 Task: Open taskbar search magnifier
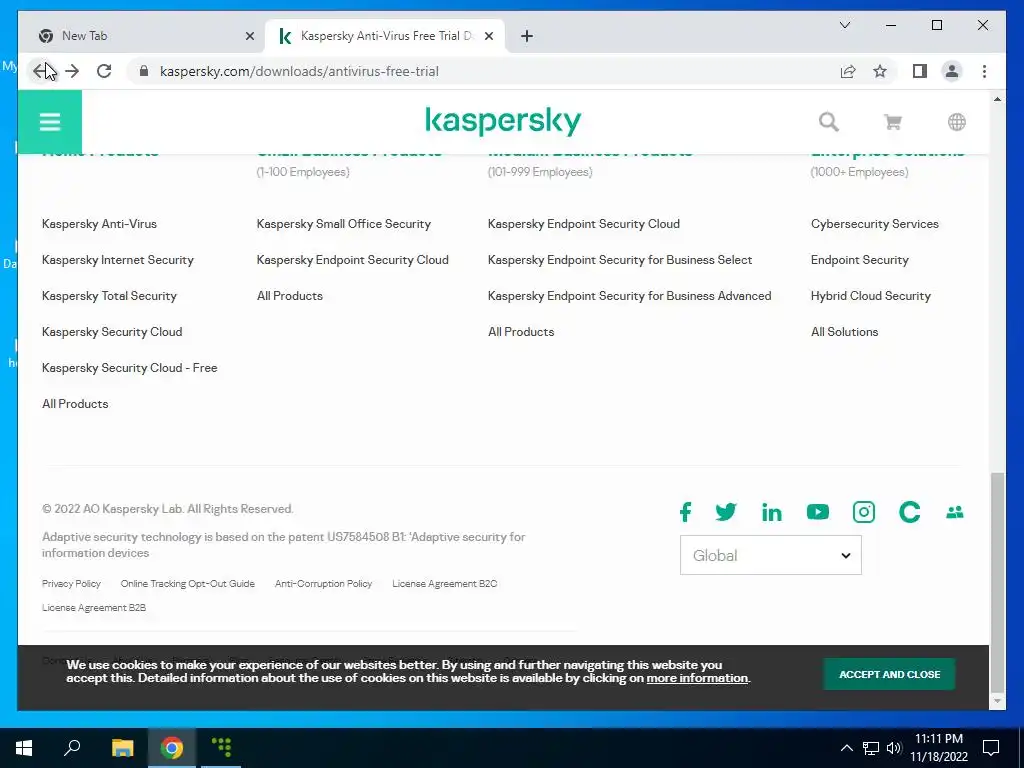coord(72,748)
